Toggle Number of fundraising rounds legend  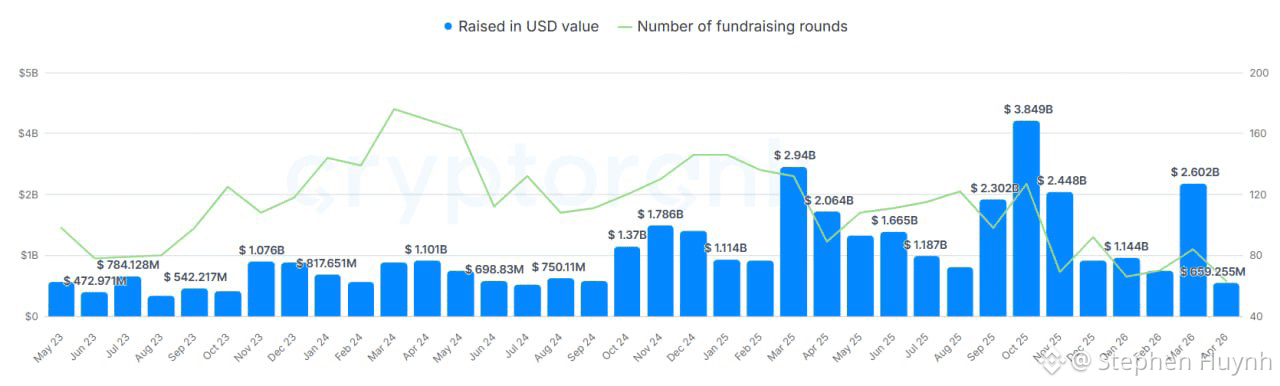pos(732,27)
